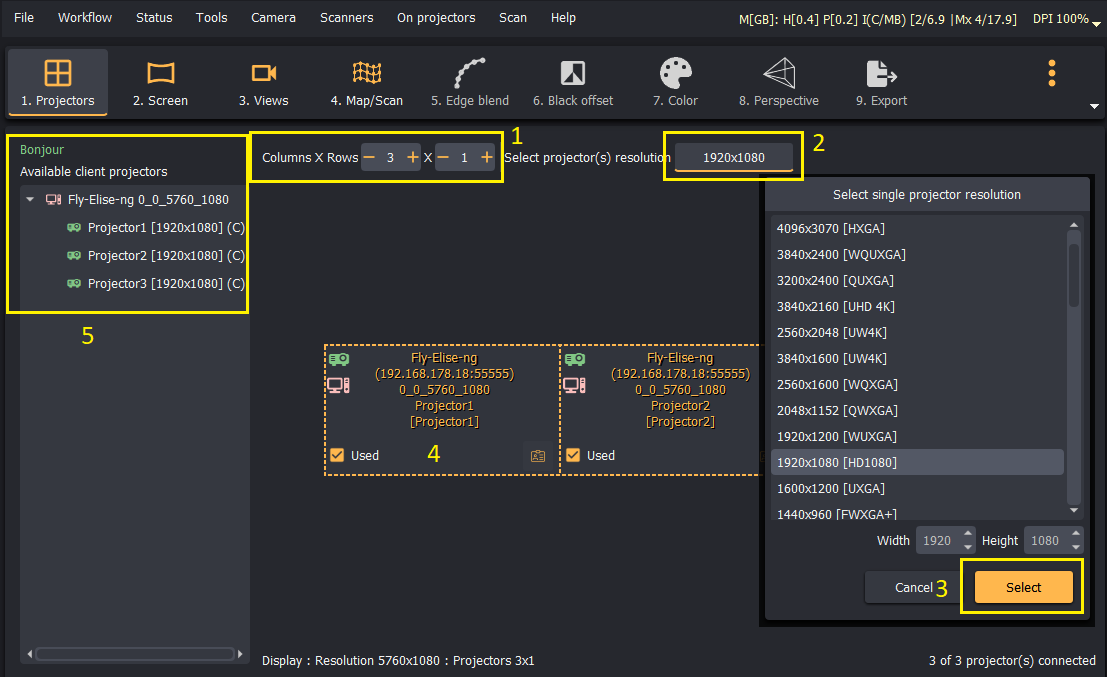Go to the 8. Perspective step
1107x677 pixels.
pos(779,82)
